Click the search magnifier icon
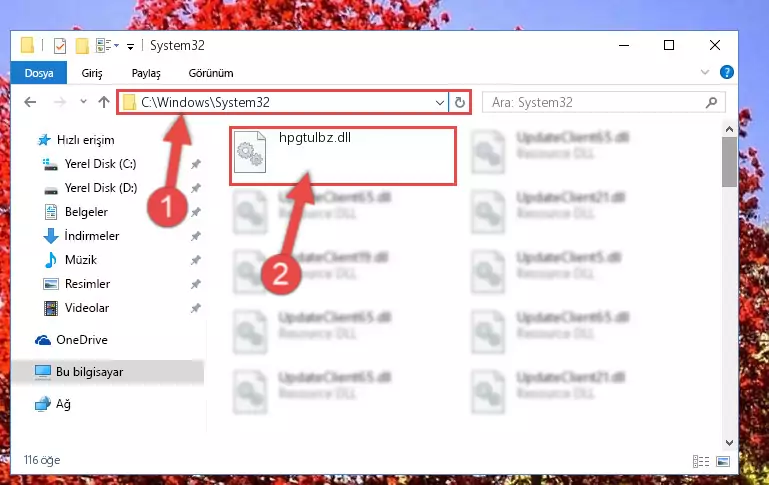Screen dimensions: 769x485 click(x=711, y=102)
